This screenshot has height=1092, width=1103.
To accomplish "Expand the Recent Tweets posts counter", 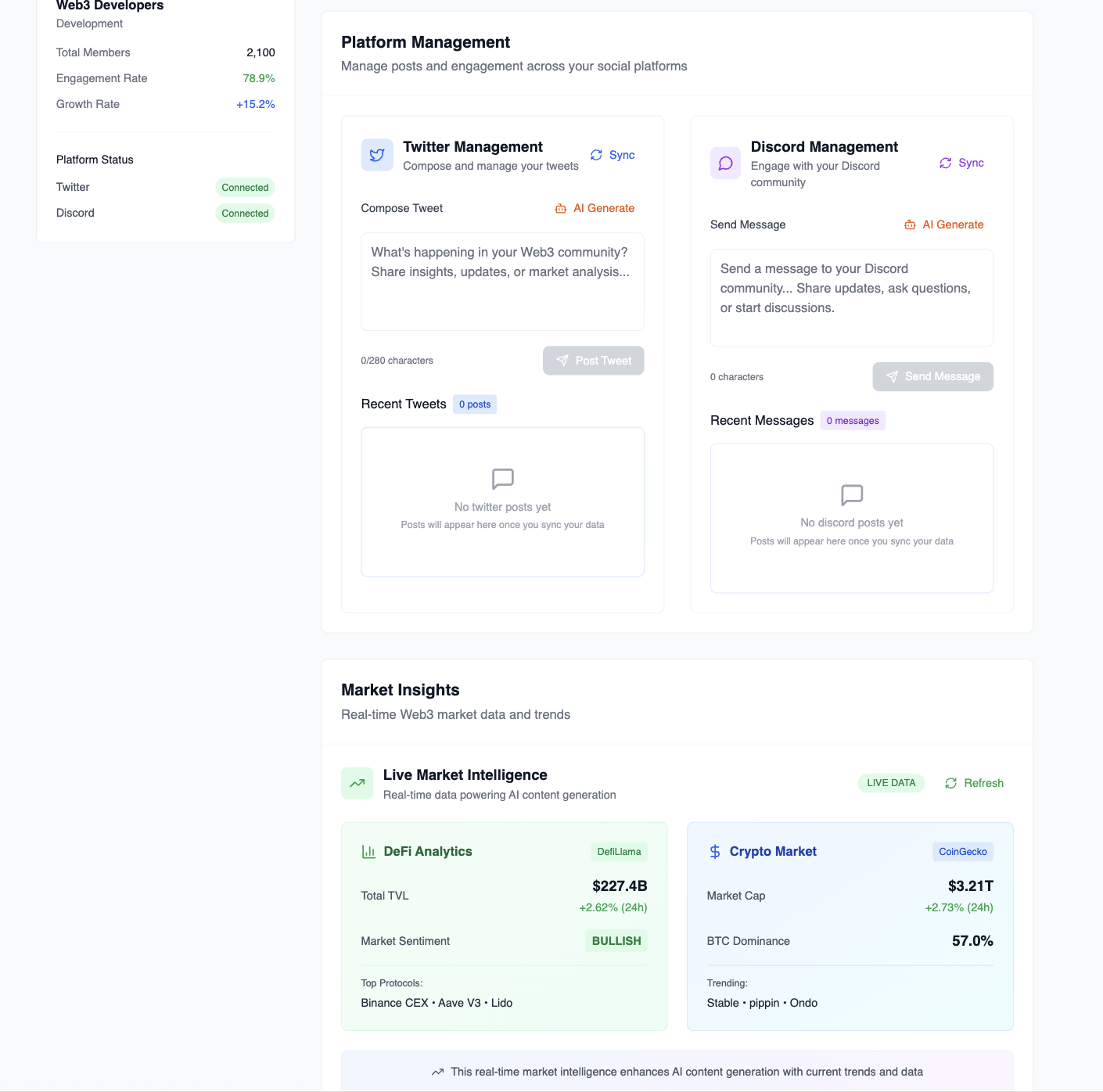I will click(475, 404).
